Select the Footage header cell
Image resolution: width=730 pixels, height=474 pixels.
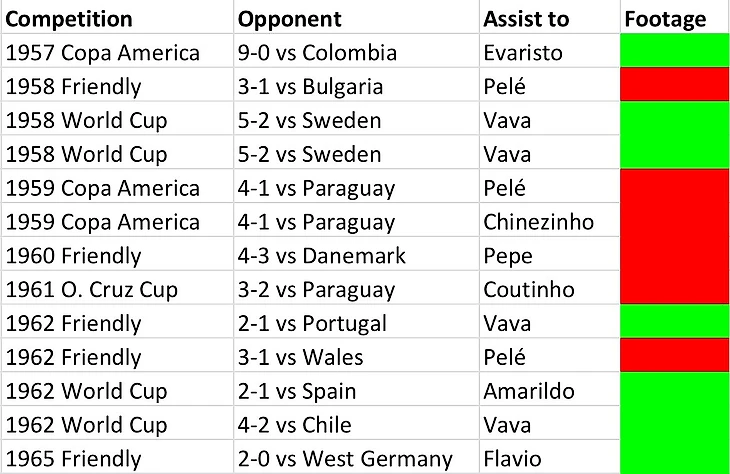tap(665, 19)
